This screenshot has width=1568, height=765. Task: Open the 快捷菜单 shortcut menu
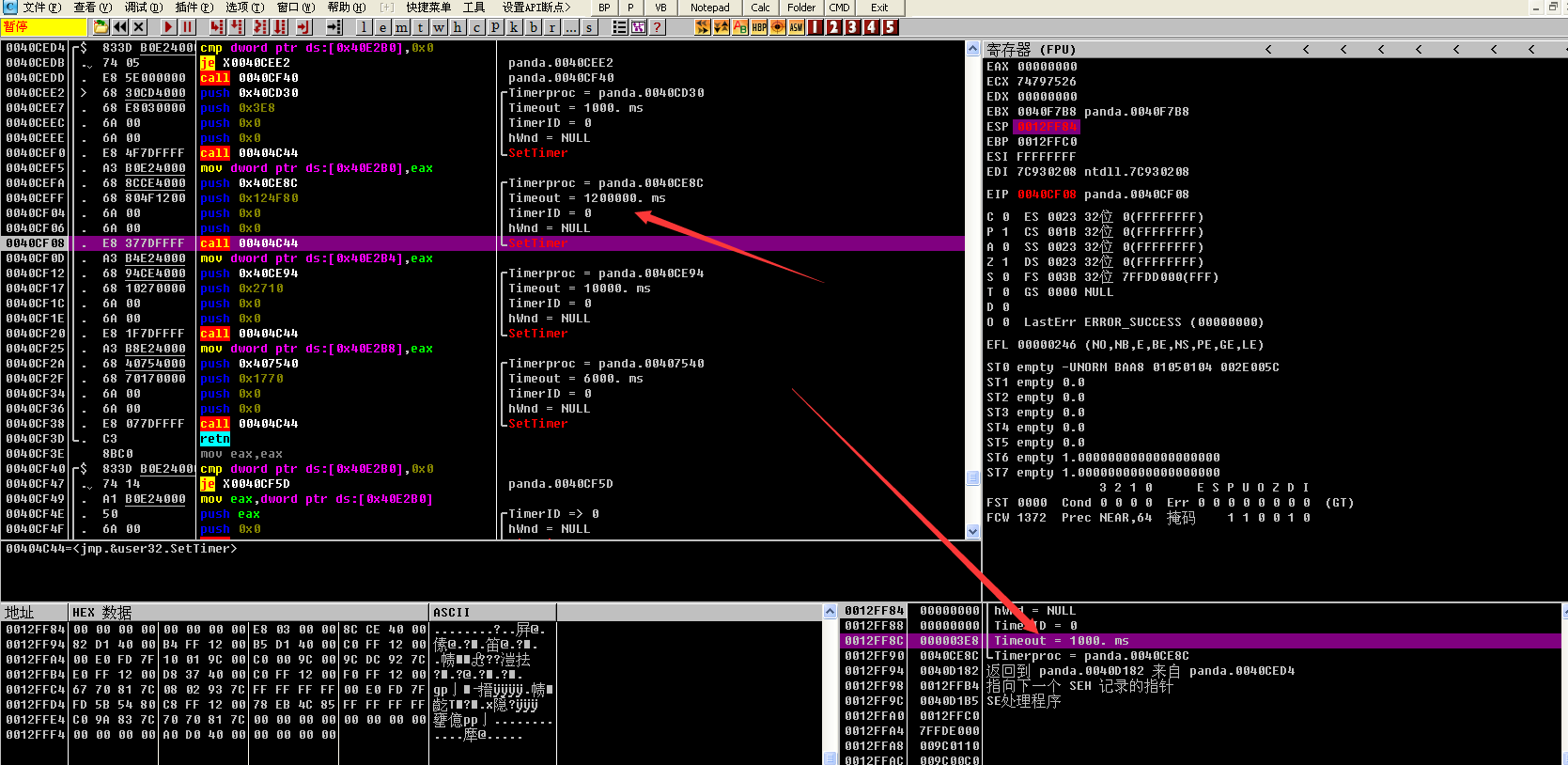click(x=428, y=8)
